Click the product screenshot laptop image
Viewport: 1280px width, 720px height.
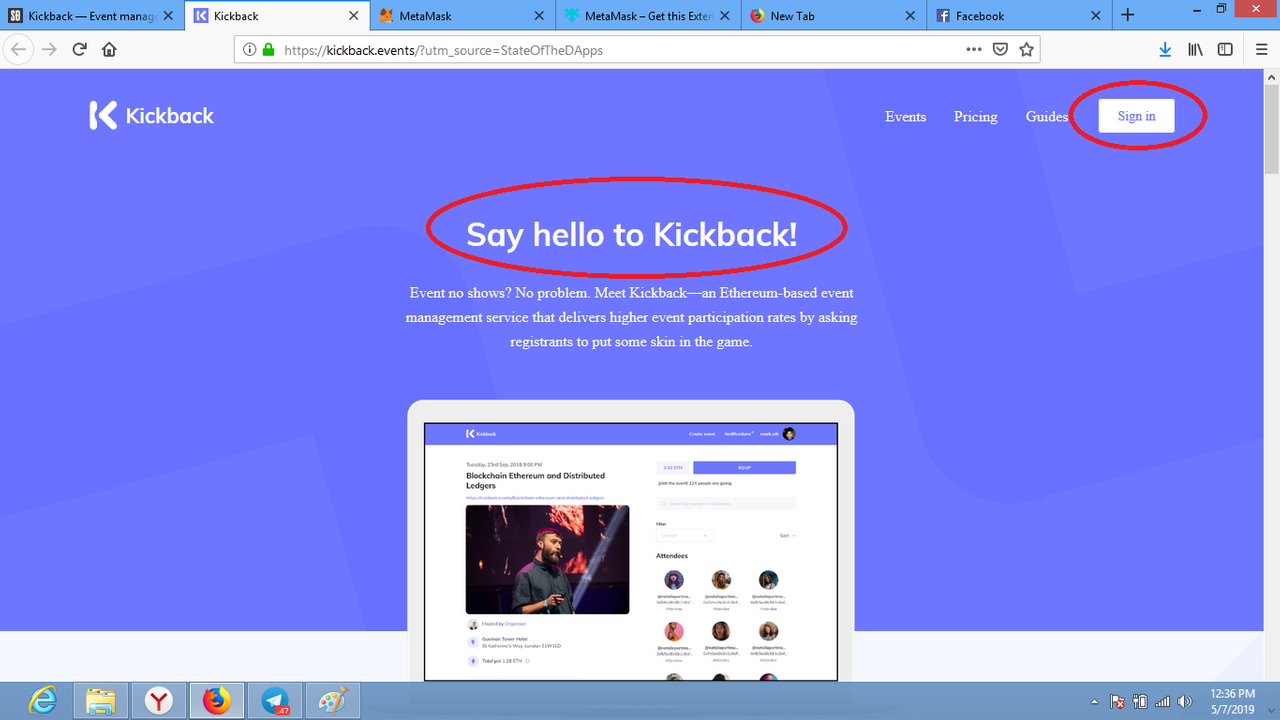pyautogui.click(x=631, y=541)
